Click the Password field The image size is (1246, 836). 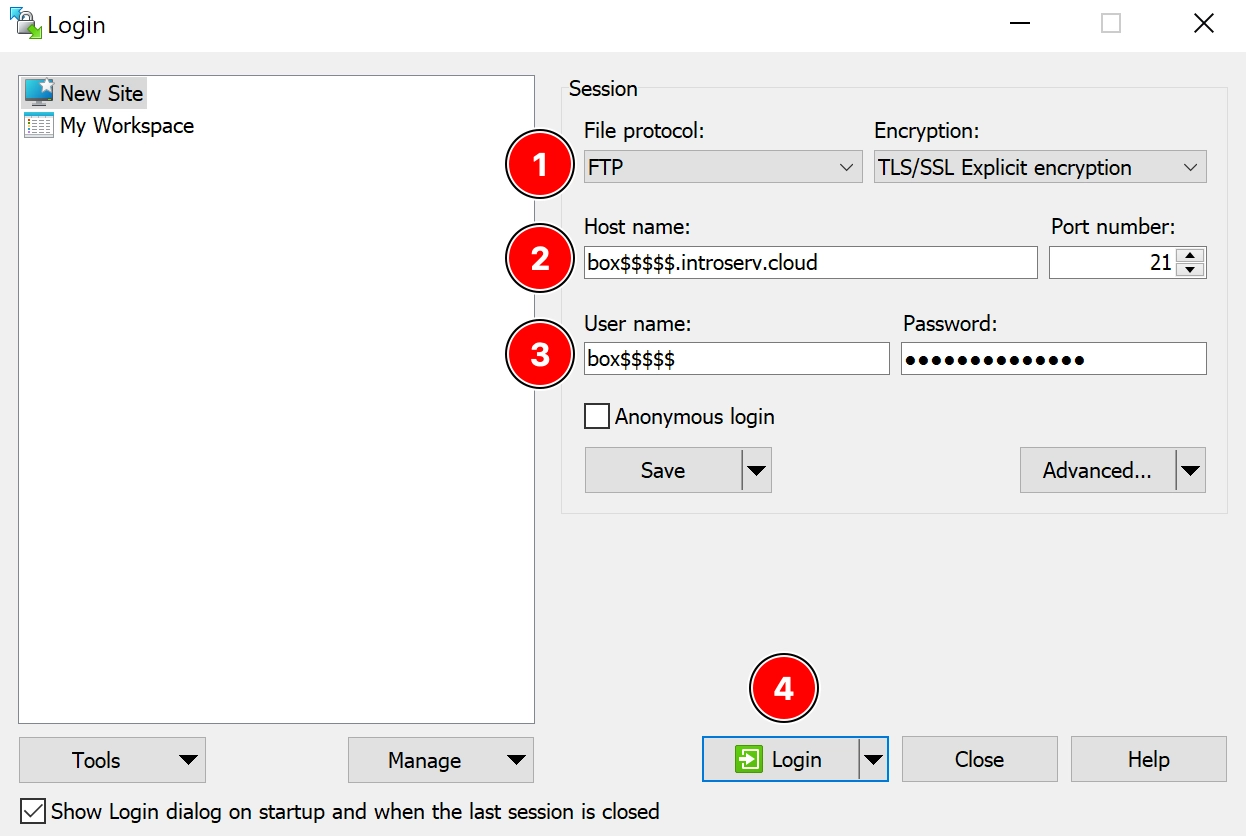click(x=1053, y=359)
